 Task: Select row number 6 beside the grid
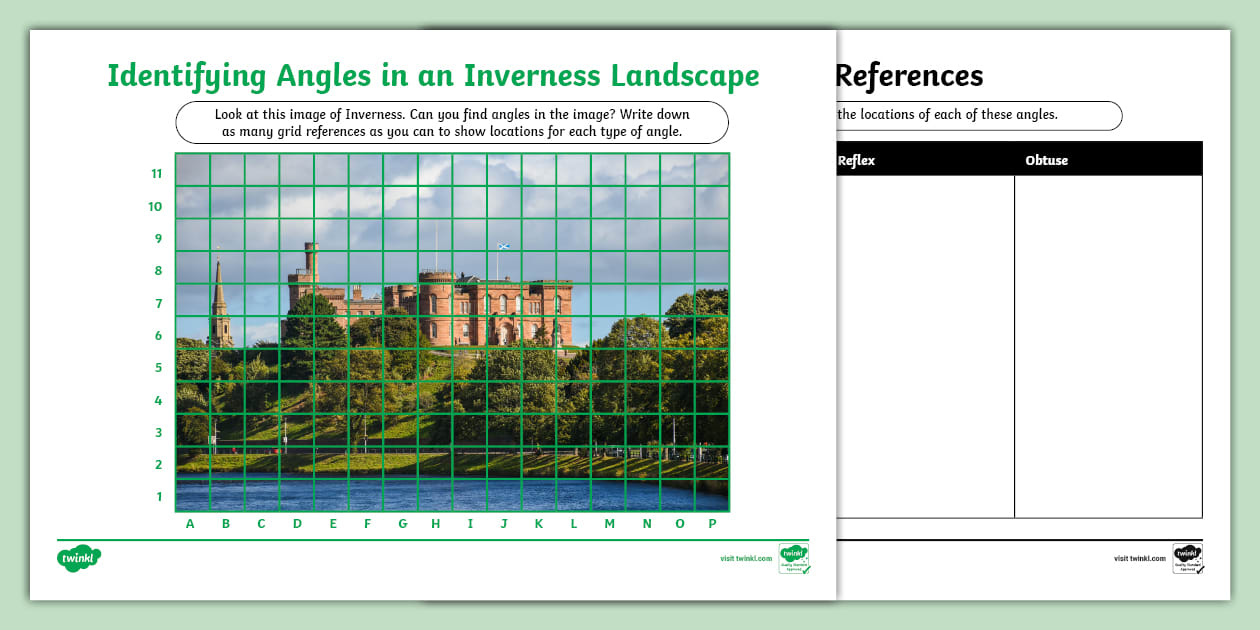click(157, 336)
